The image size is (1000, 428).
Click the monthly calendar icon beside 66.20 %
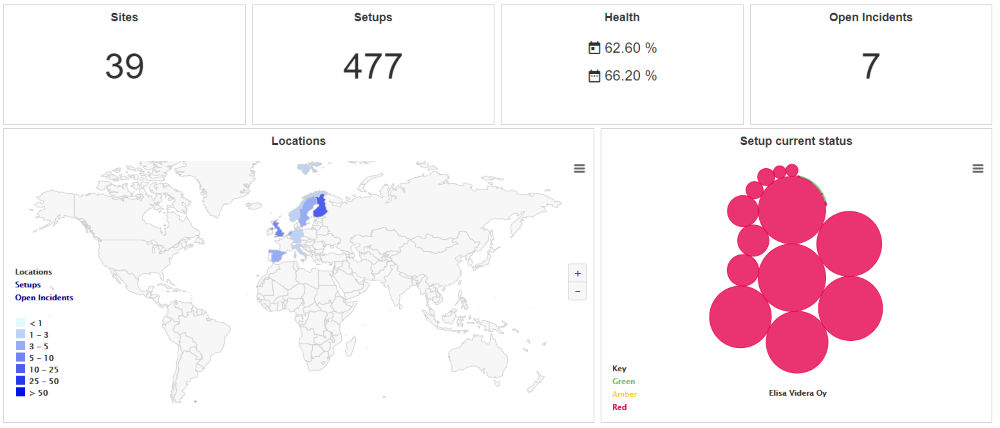[x=594, y=76]
